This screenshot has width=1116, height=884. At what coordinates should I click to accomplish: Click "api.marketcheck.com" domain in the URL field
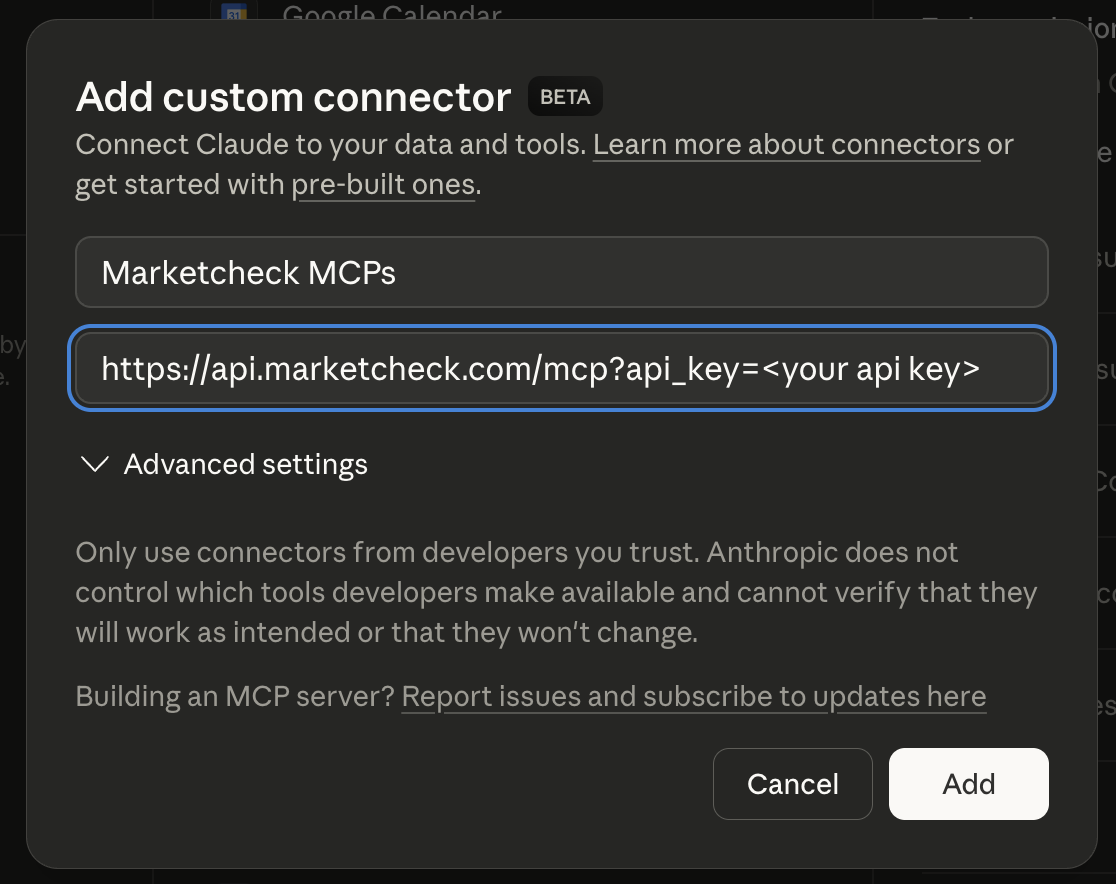(x=370, y=371)
